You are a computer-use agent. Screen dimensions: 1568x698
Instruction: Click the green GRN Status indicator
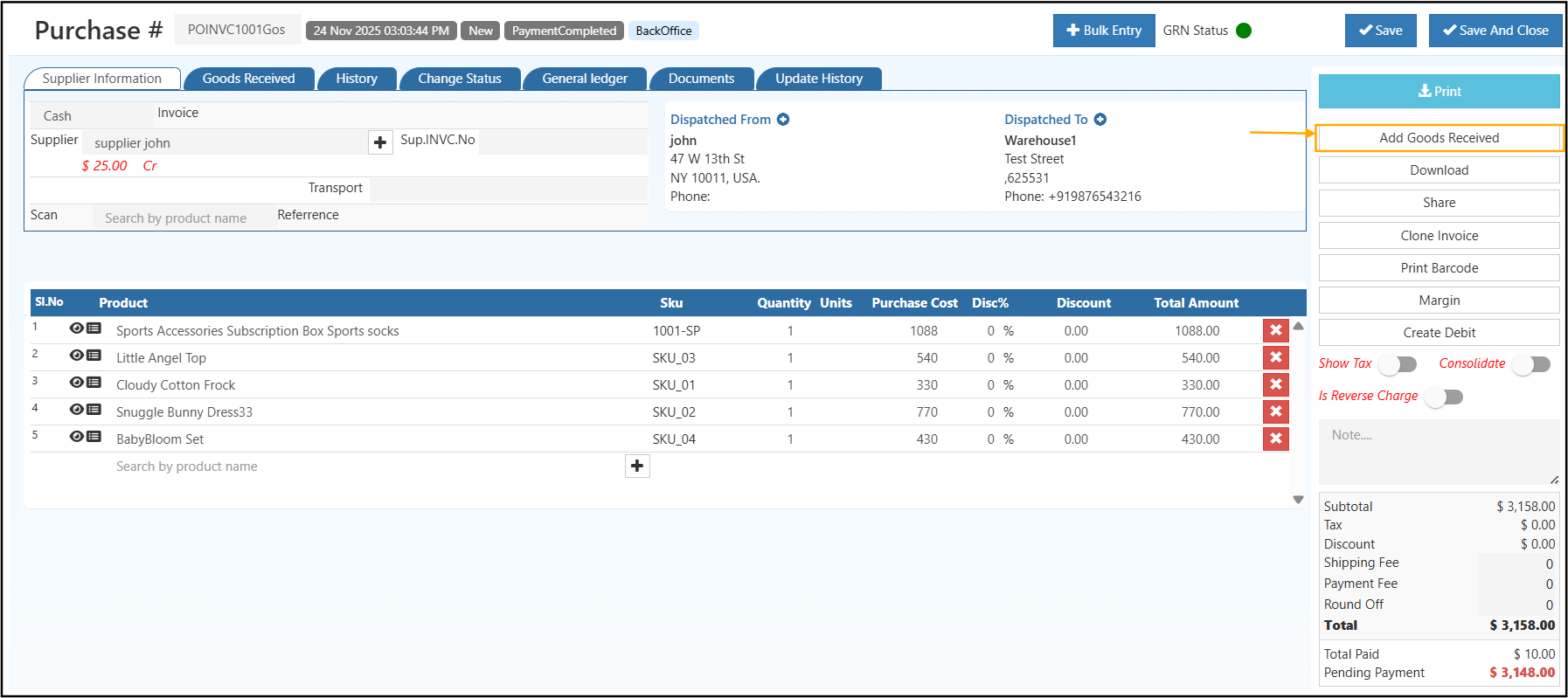[x=1244, y=31]
